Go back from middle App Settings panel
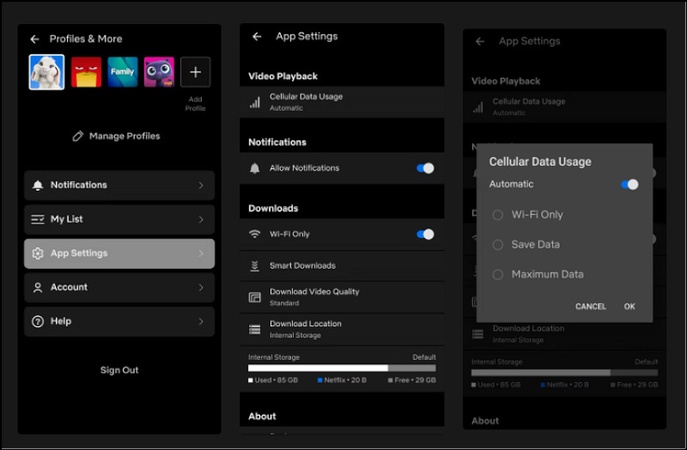The width and height of the screenshot is (687, 450). click(257, 36)
